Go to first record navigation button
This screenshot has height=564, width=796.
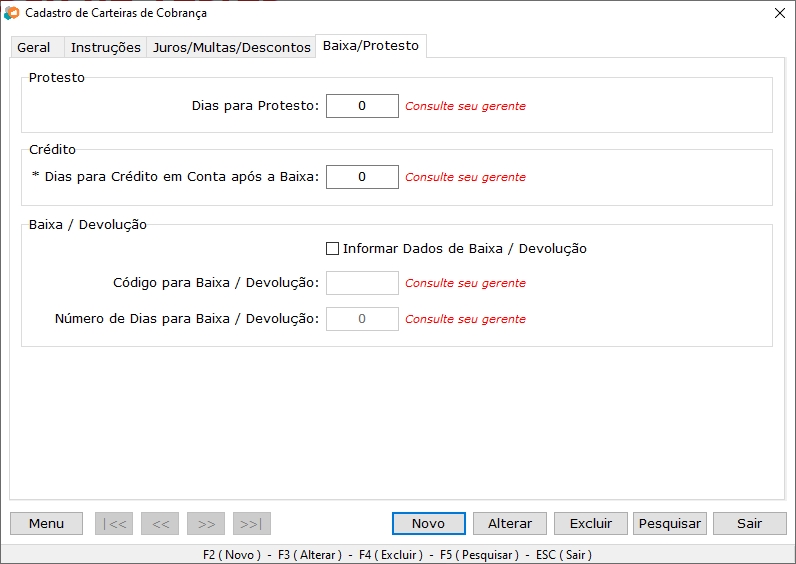coord(113,523)
